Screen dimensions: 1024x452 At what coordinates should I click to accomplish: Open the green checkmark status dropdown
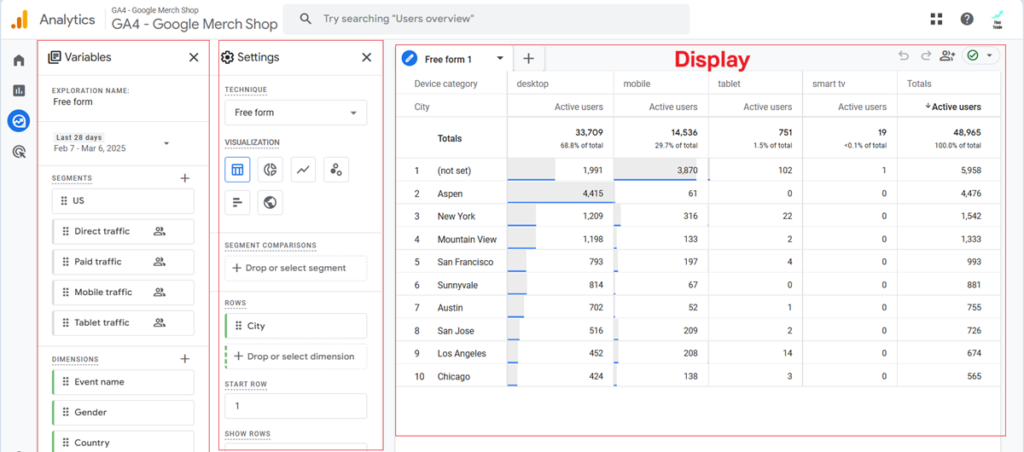click(981, 56)
